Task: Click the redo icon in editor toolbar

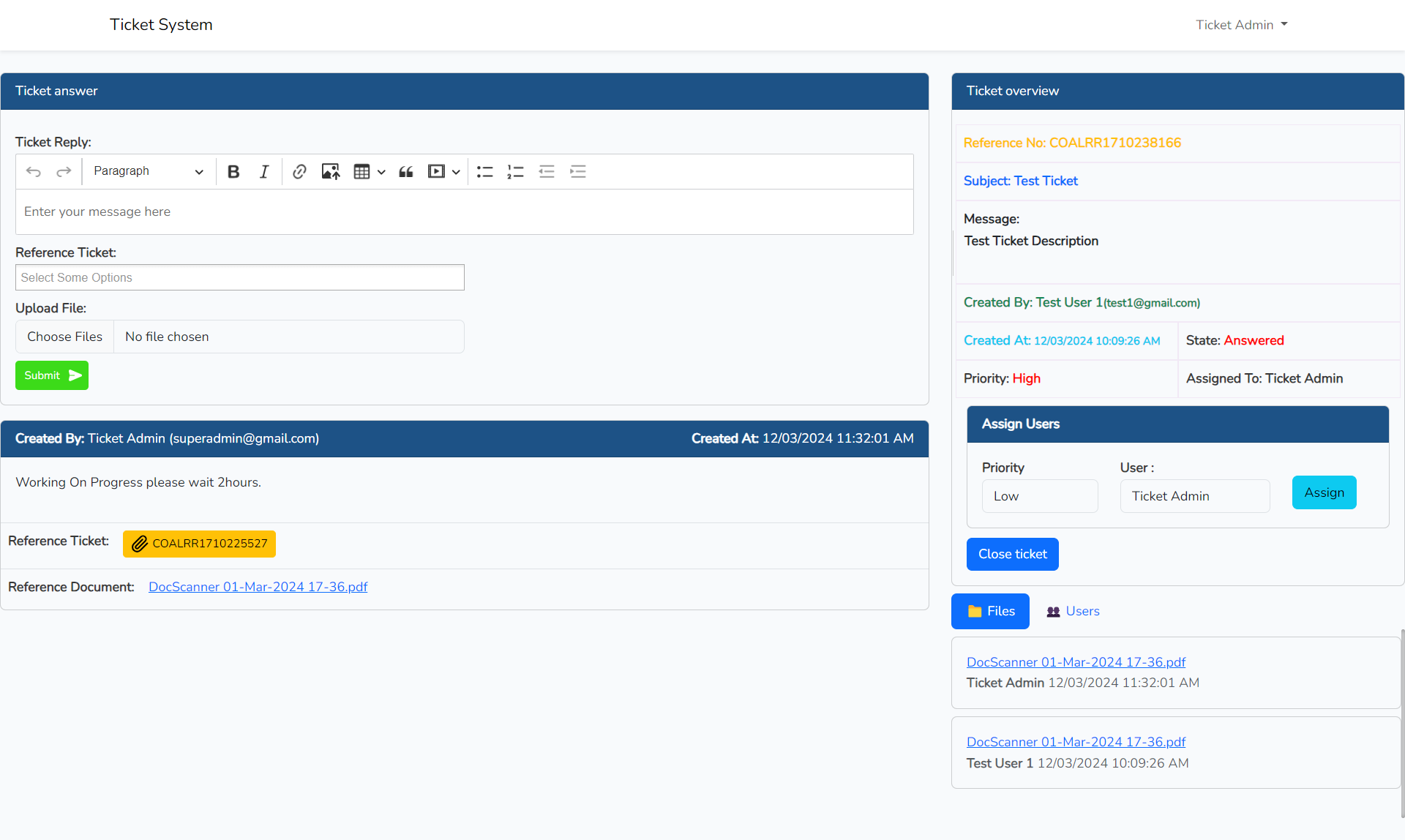Action: click(64, 171)
